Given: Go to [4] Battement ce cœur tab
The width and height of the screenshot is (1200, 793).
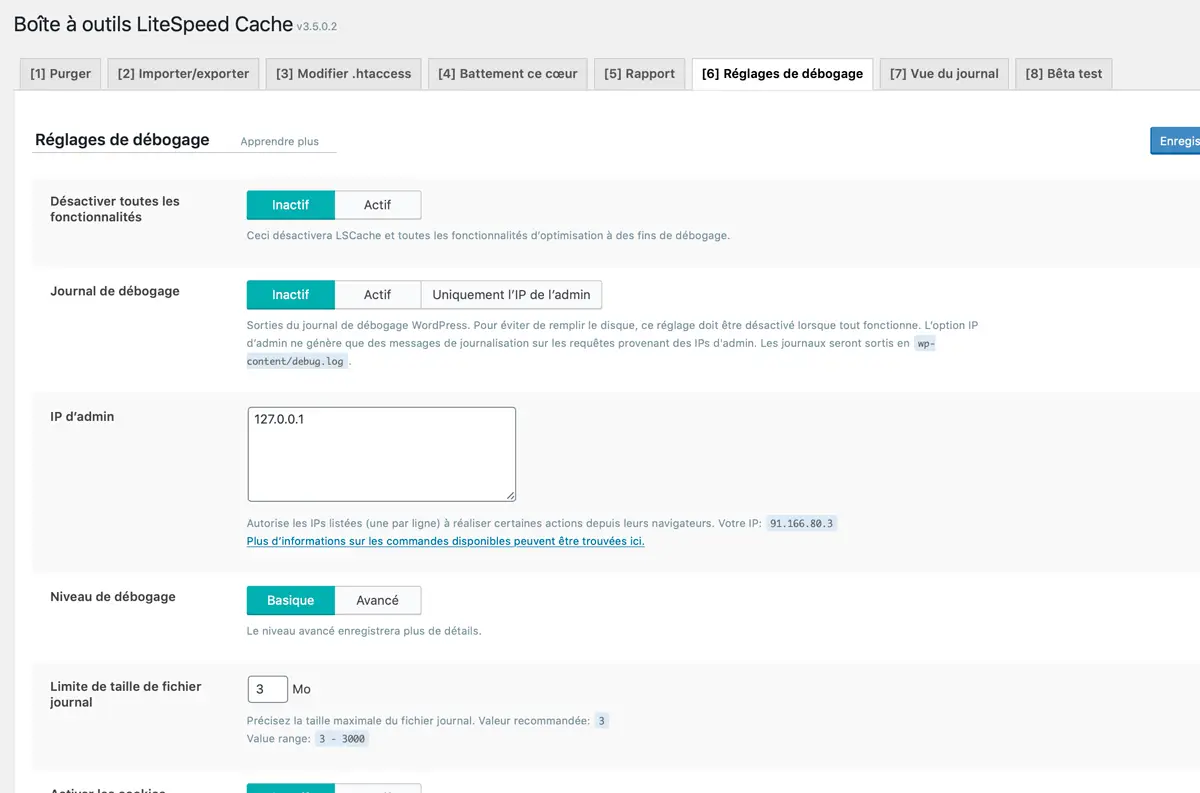Looking at the screenshot, I should coord(508,74).
